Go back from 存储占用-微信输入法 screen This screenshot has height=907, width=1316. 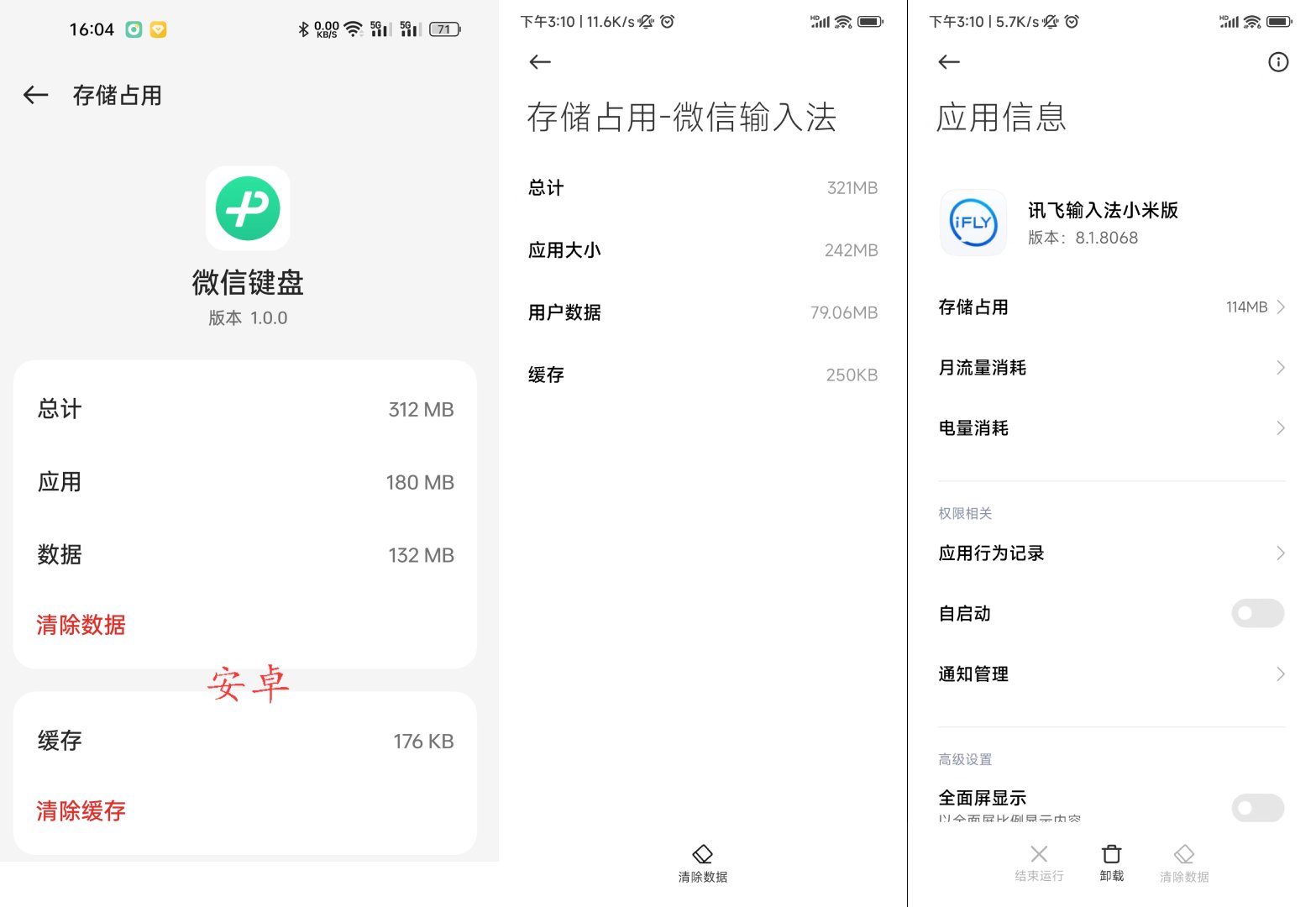[x=540, y=62]
